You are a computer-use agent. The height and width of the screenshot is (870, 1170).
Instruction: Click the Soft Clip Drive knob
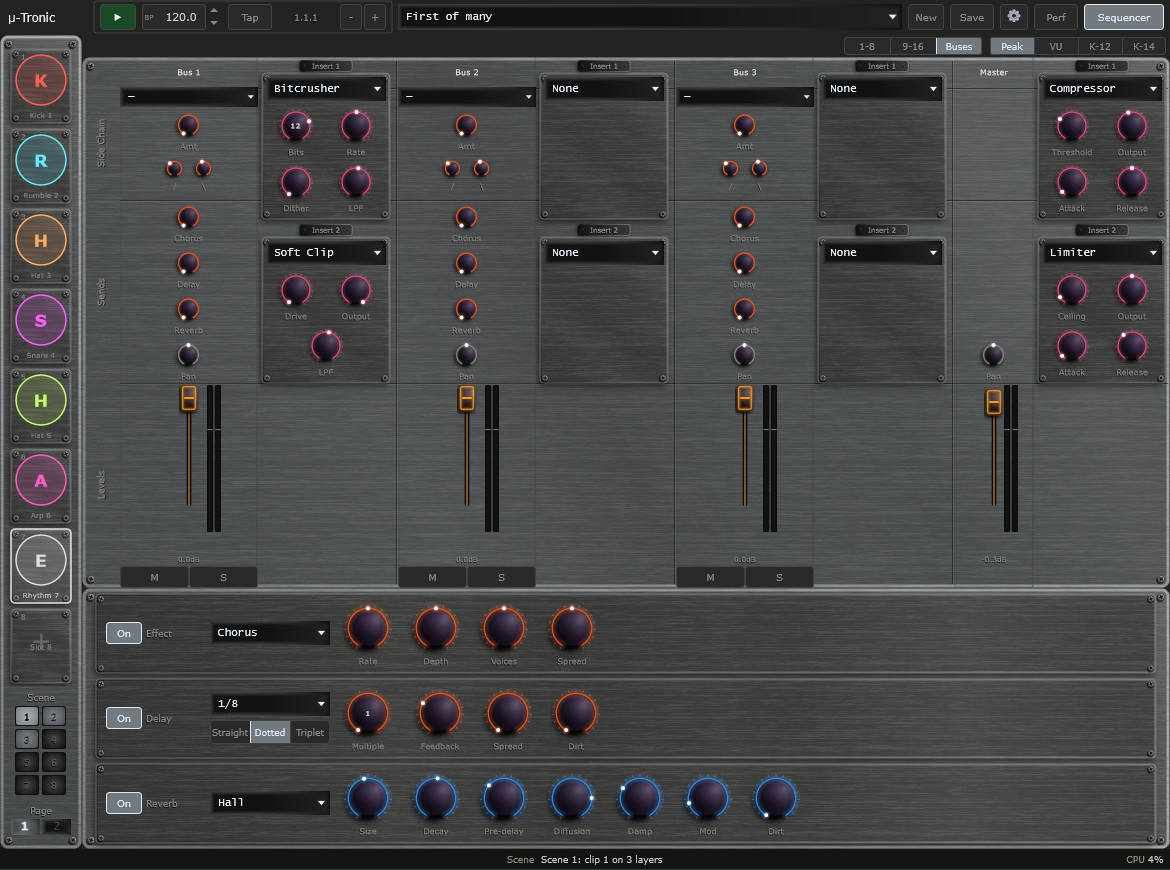[295, 290]
